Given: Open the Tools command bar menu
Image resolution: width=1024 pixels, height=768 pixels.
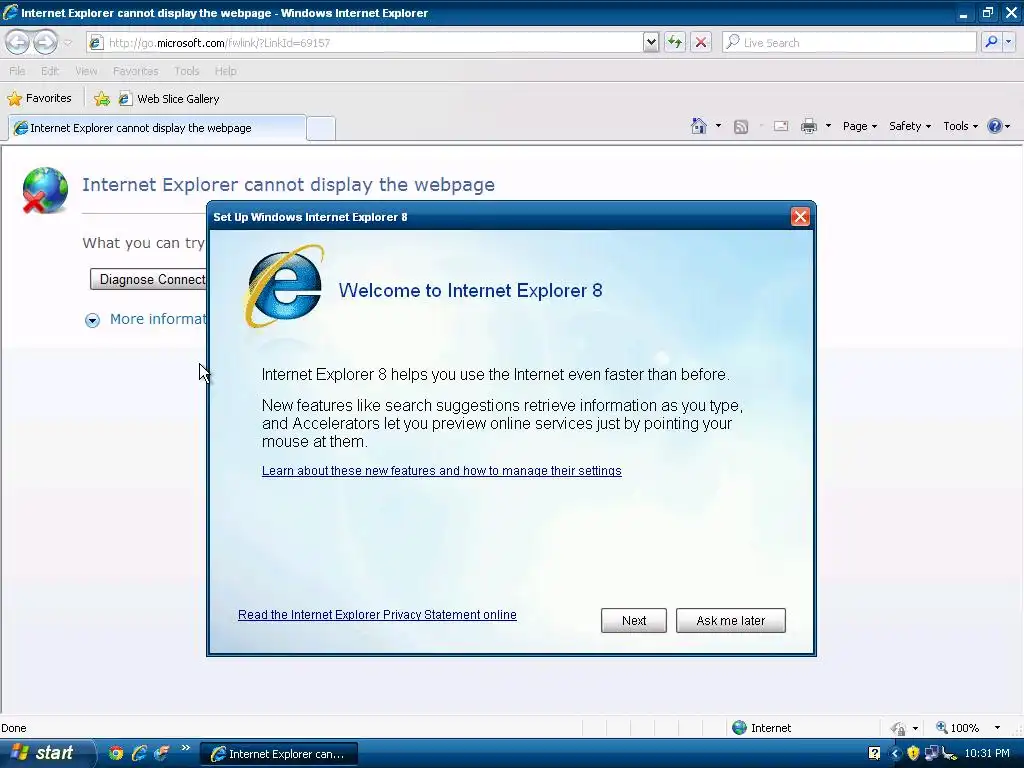Looking at the screenshot, I should pos(960,126).
